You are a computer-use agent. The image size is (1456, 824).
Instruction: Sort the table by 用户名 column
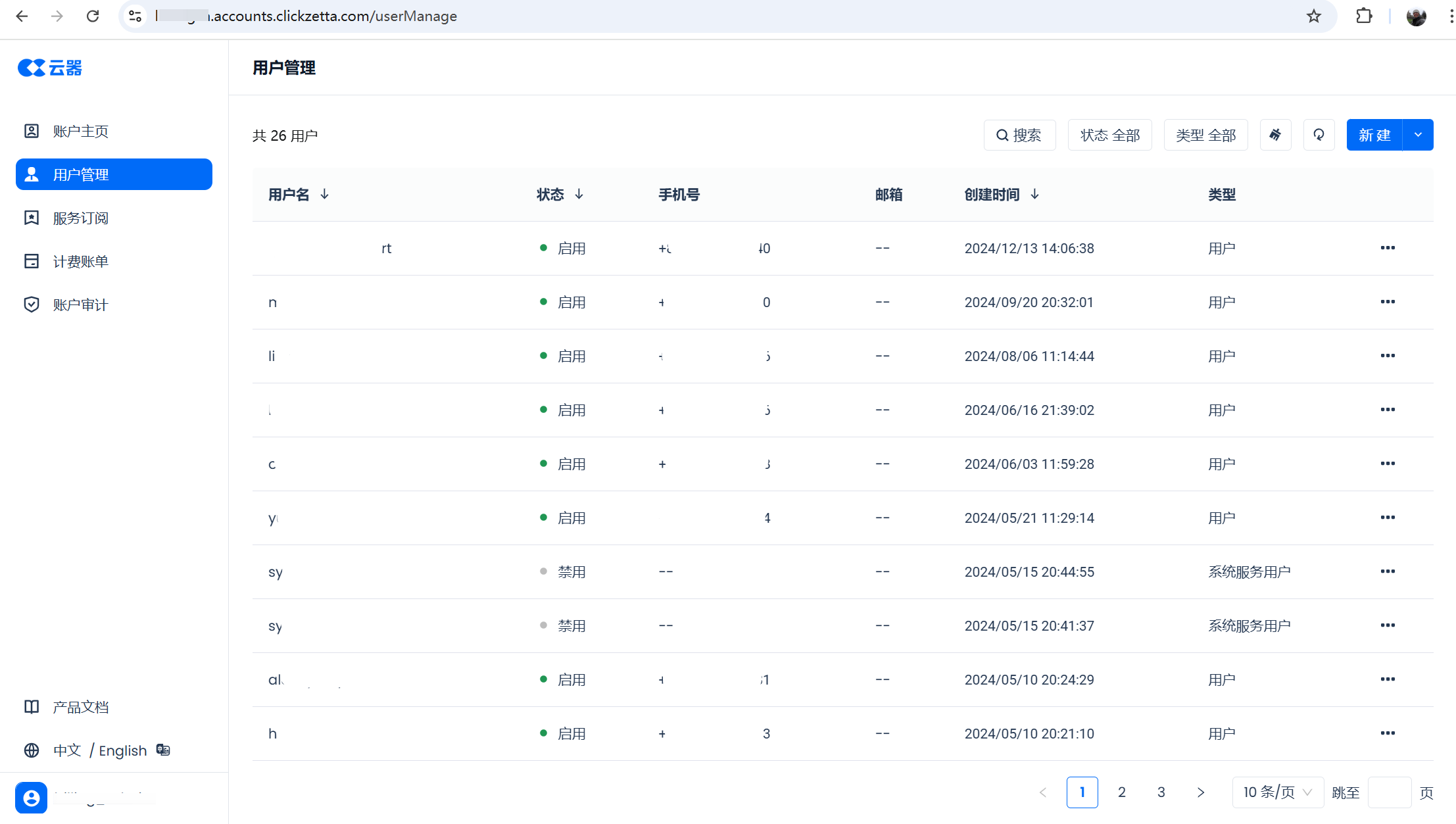324,194
